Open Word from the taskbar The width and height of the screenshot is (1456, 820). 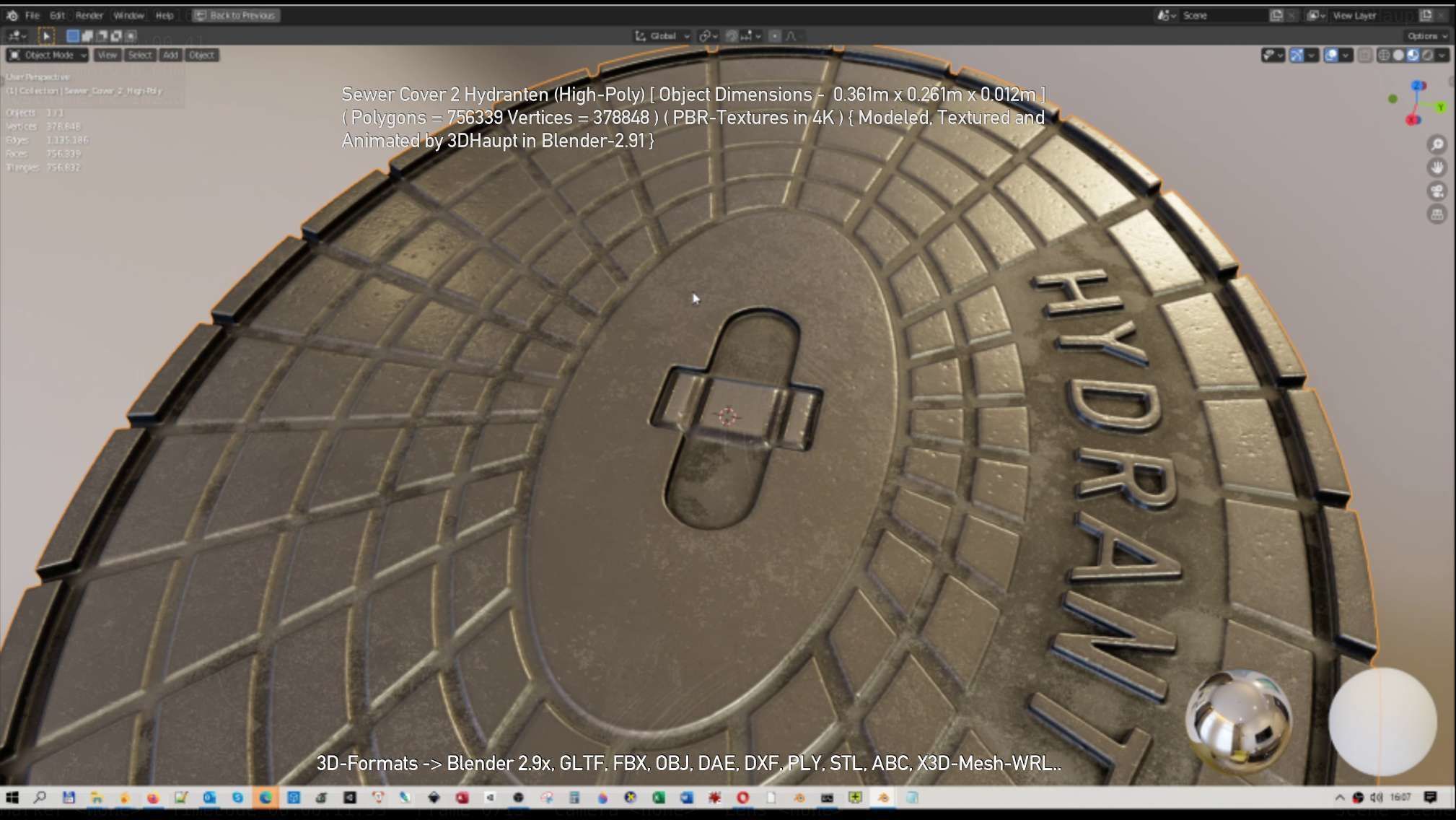pyautogui.click(x=686, y=798)
